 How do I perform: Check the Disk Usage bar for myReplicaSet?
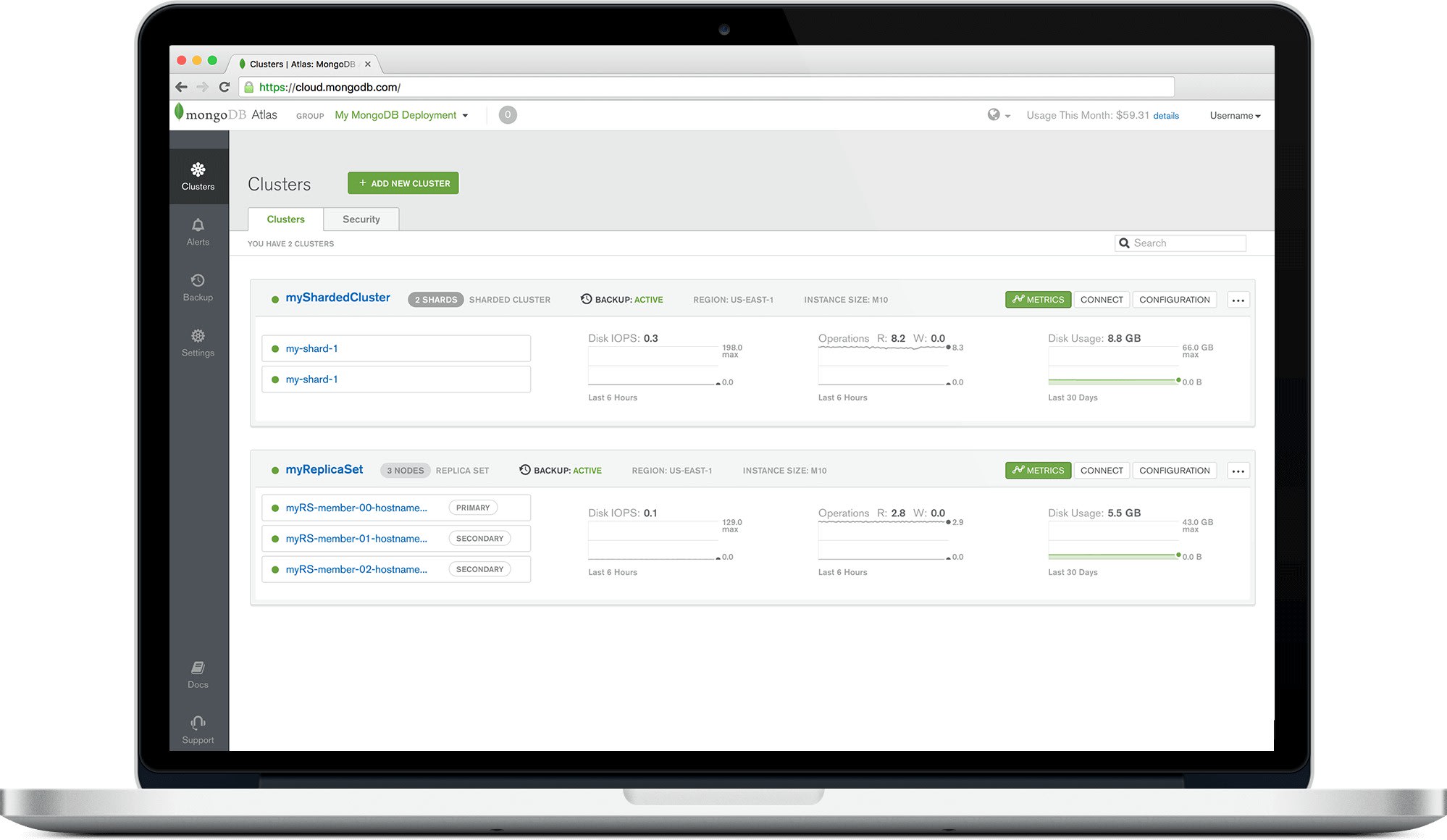1113,556
